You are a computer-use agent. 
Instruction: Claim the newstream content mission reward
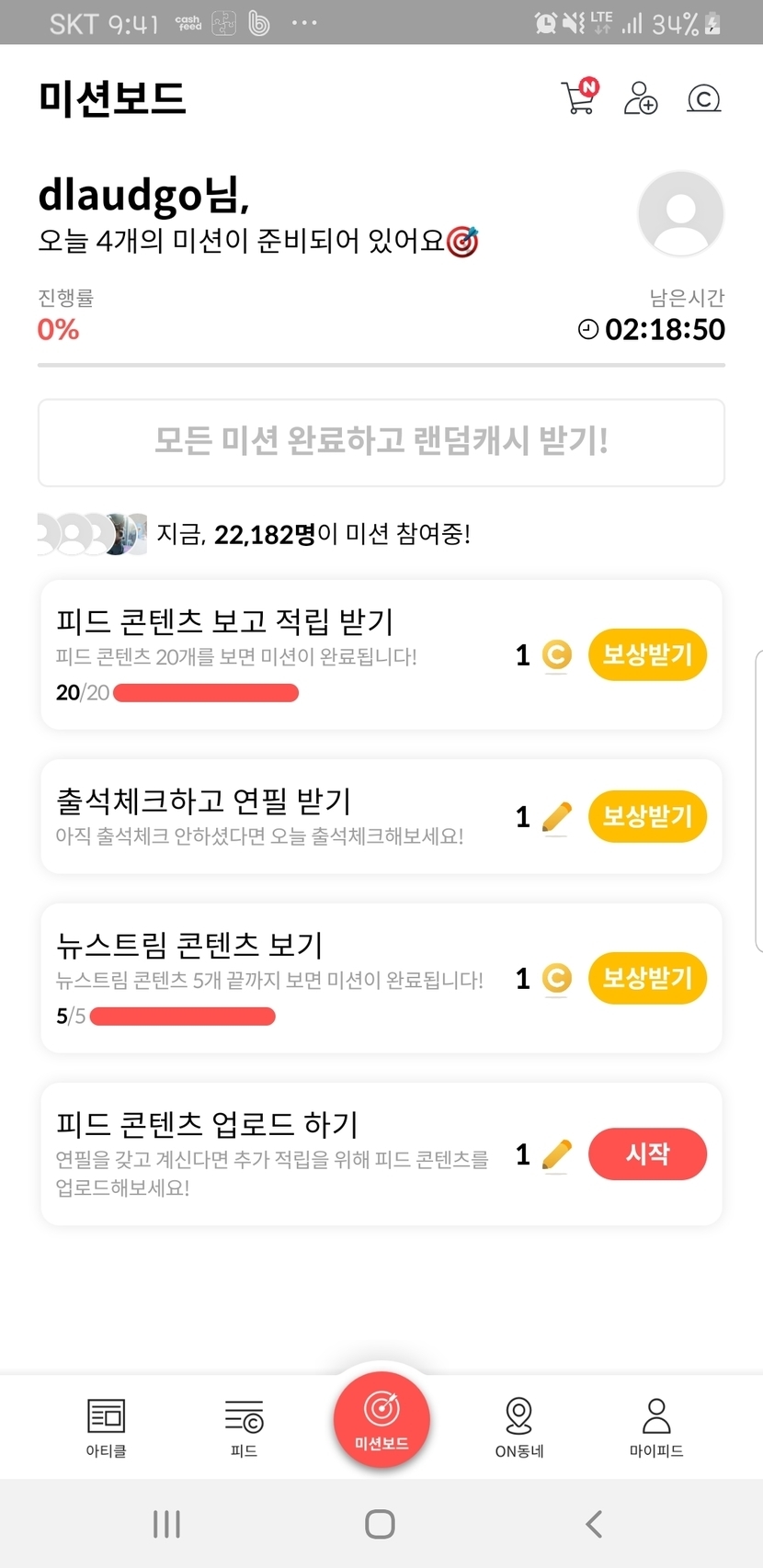647,978
